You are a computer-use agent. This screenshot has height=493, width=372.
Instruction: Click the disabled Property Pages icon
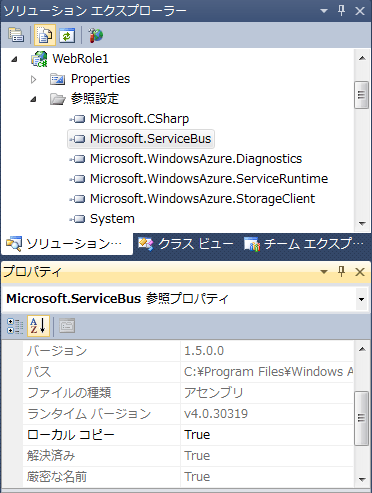click(x=67, y=326)
